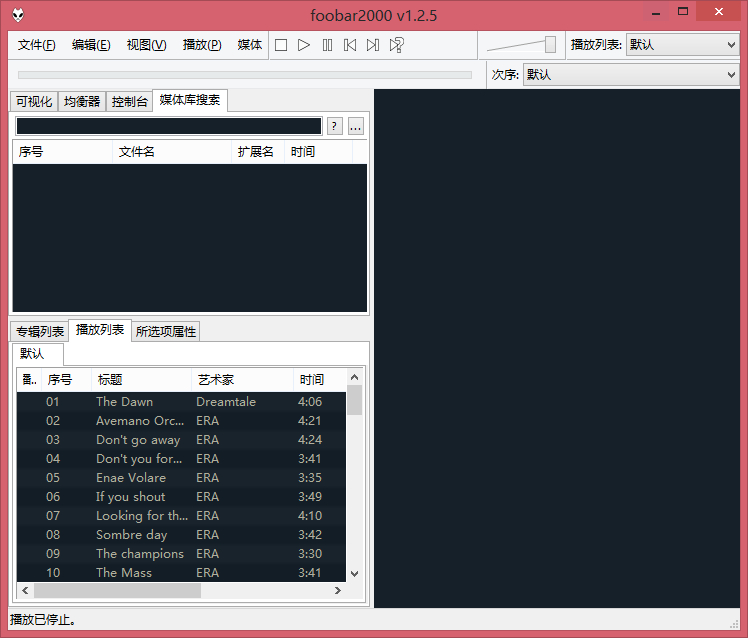This screenshot has height=638, width=748.
Task: Click the playback seek bar
Action: [x=245, y=75]
